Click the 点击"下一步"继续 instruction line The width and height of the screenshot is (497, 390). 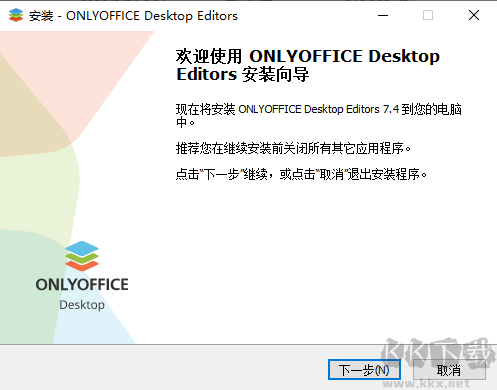[x=301, y=174]
